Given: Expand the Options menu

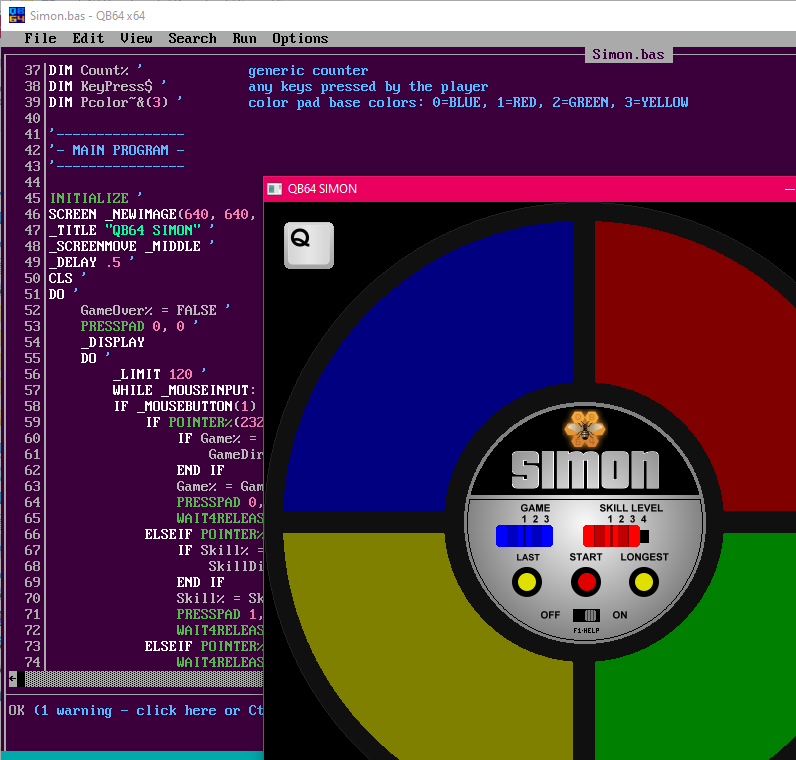Looking at the screenshot, I should tap(300, 38).
